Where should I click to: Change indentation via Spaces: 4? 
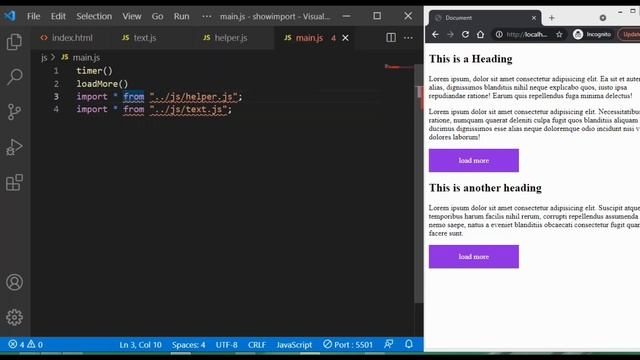(188, 344)
